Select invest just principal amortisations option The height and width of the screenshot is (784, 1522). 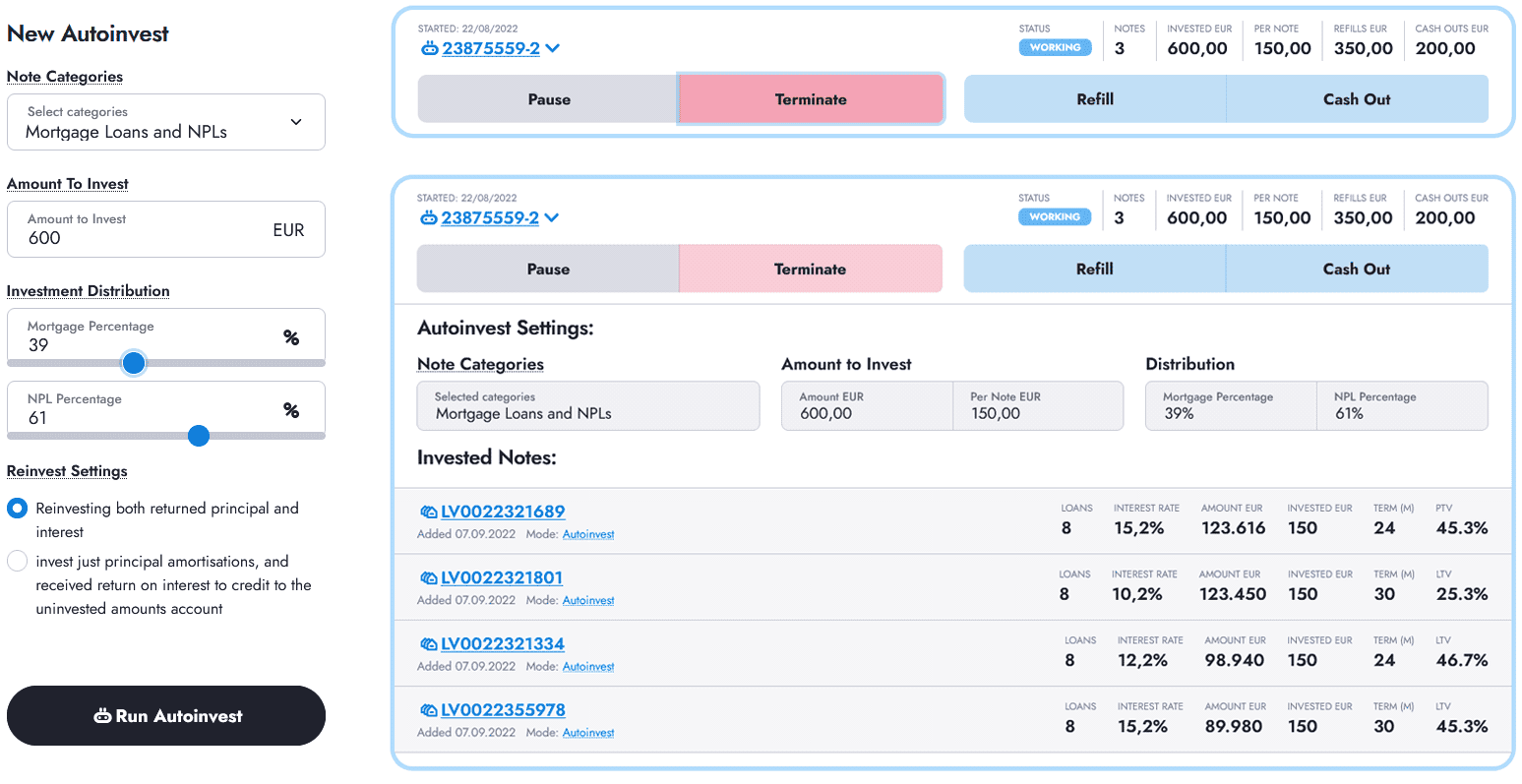tap(17, 561)
